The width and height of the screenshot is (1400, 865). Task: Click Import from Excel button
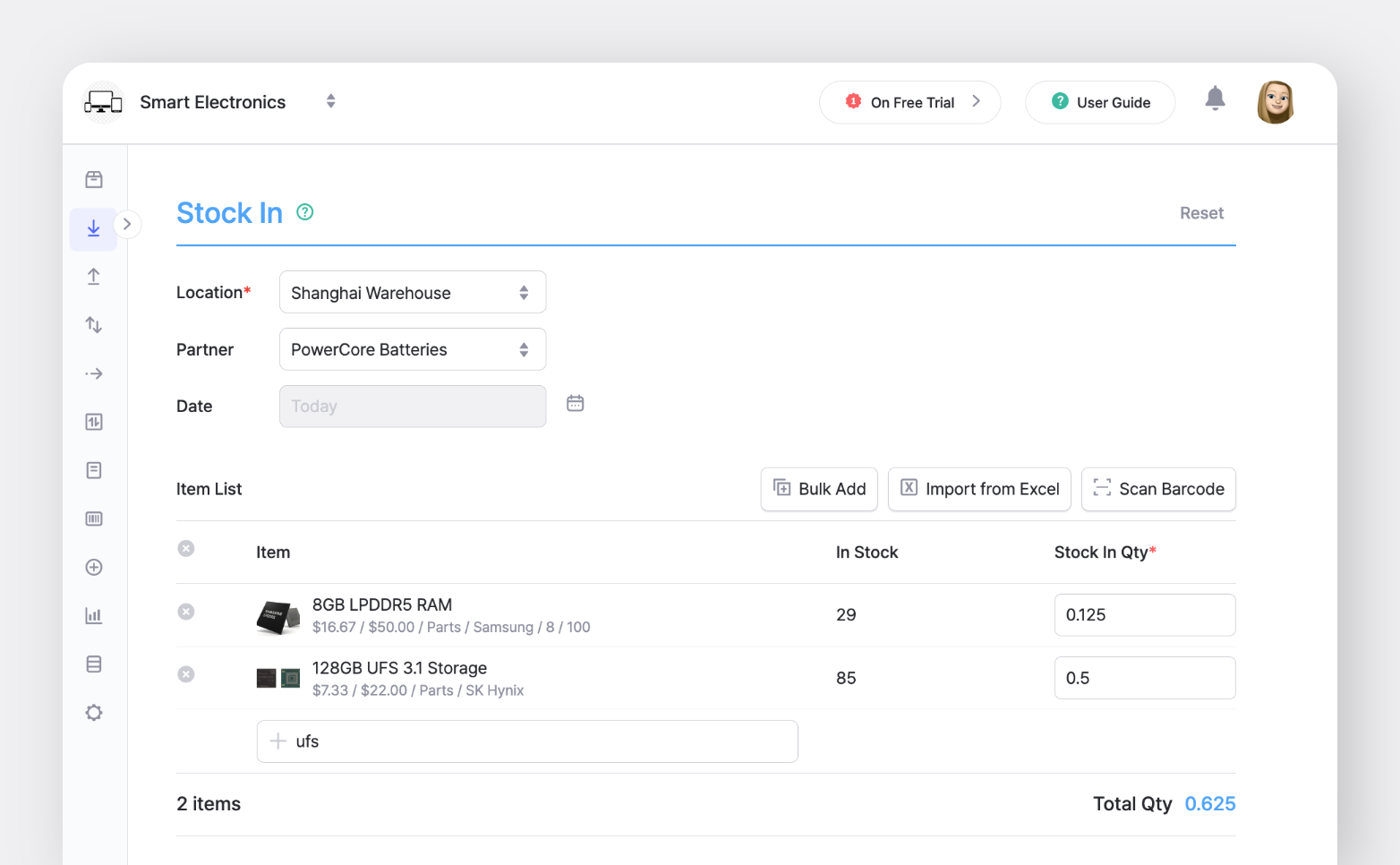pyautogui.click(x=978, y=489)
